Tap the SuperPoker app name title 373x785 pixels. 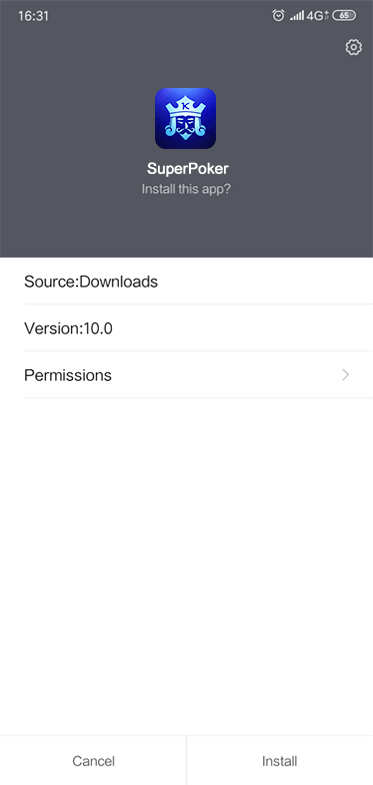[x=187, y=169]
